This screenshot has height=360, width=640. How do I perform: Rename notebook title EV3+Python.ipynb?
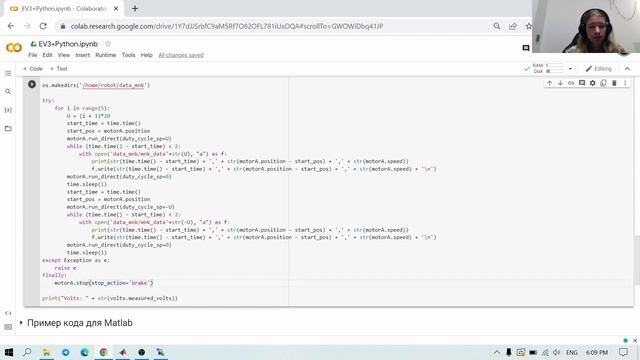click(x=68, y=44)
